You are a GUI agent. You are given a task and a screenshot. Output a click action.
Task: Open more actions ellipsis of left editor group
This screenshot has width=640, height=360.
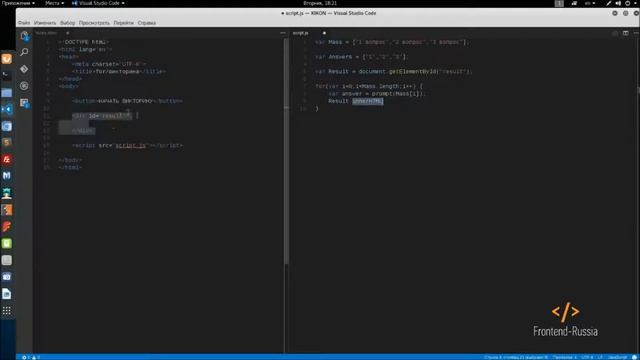coord(282,33)
